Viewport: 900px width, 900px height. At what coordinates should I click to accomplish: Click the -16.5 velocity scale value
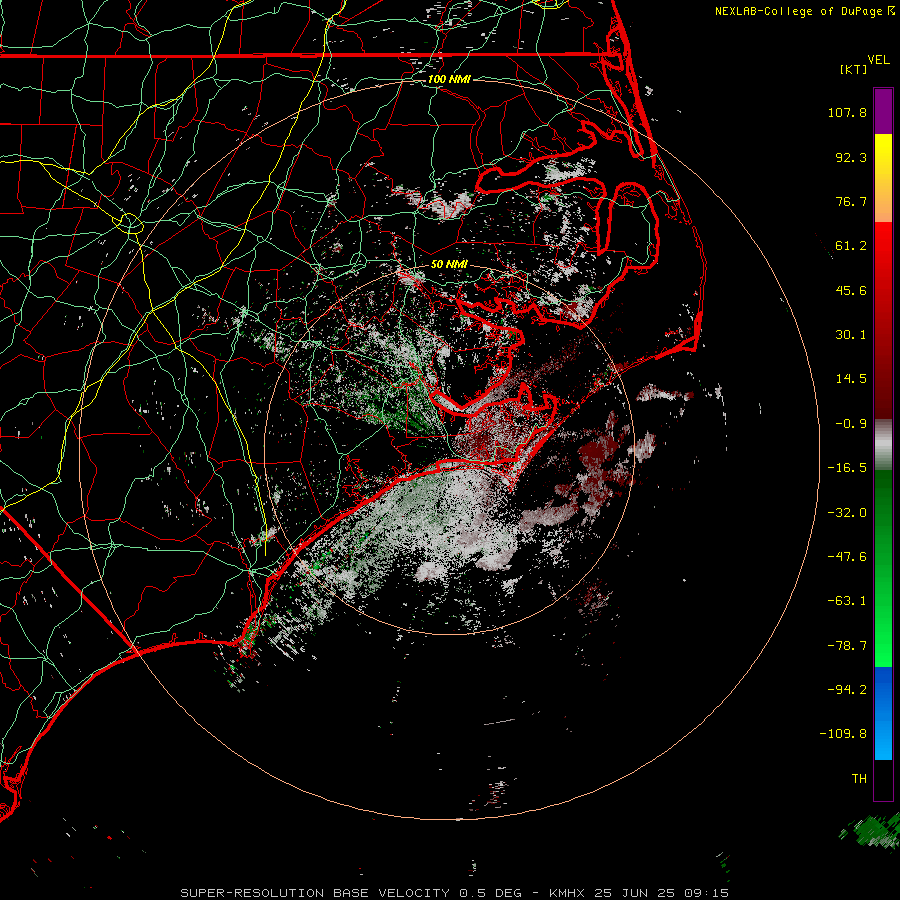[x=847, y=468]
